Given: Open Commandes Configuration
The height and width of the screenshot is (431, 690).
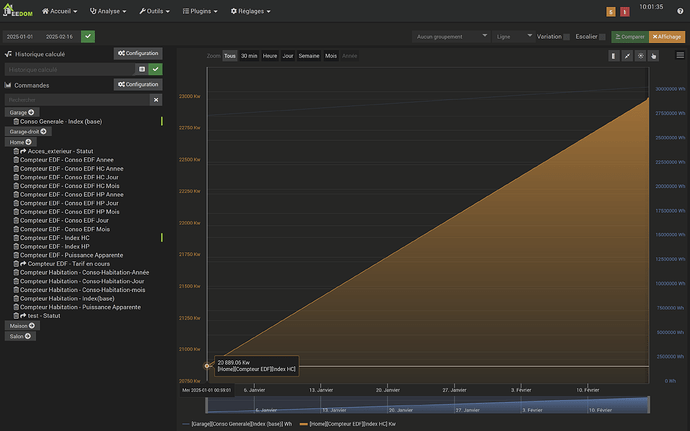Looking at the screenshot, I should click(138, 85).
